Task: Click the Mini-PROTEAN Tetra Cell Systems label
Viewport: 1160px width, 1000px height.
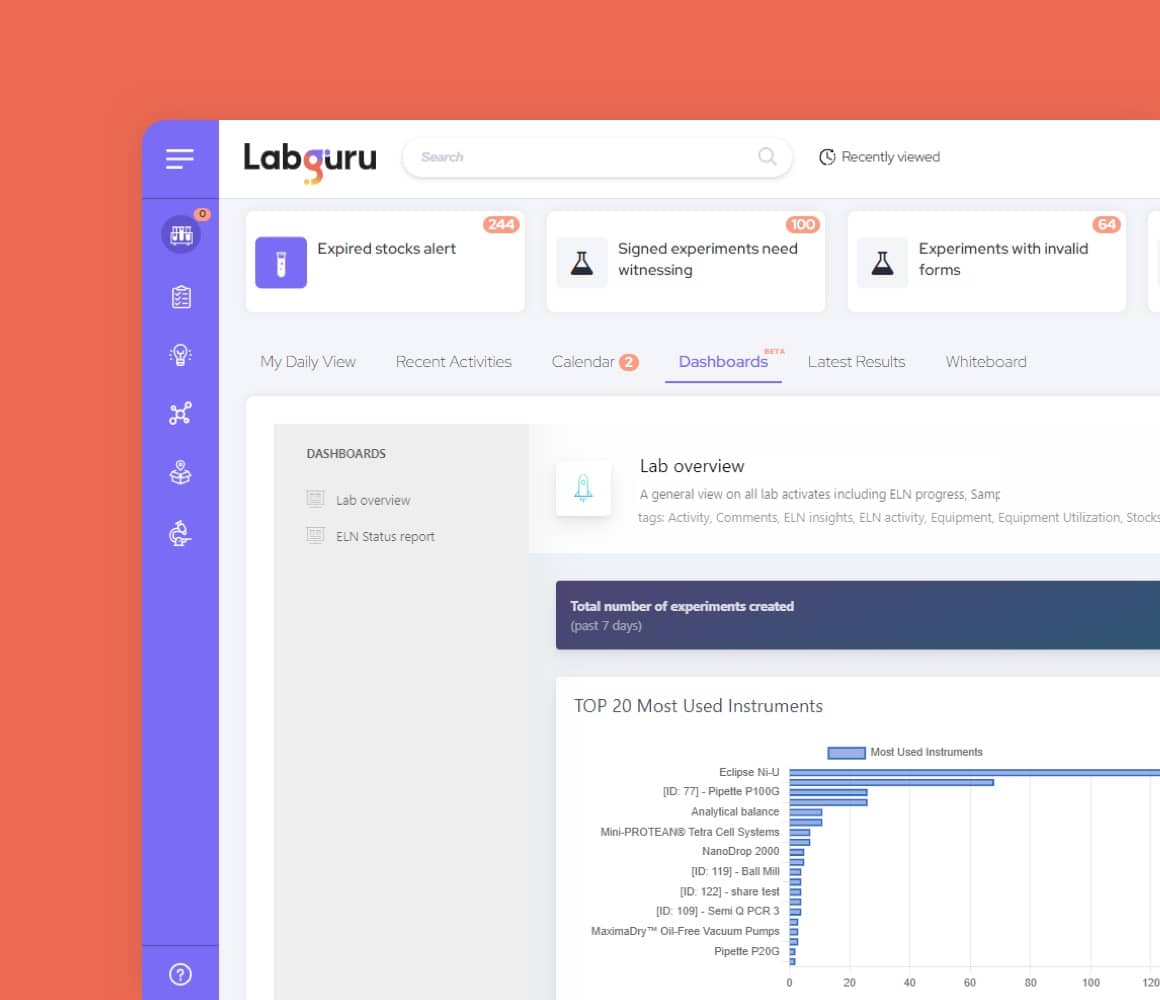Action: [689, 832]
